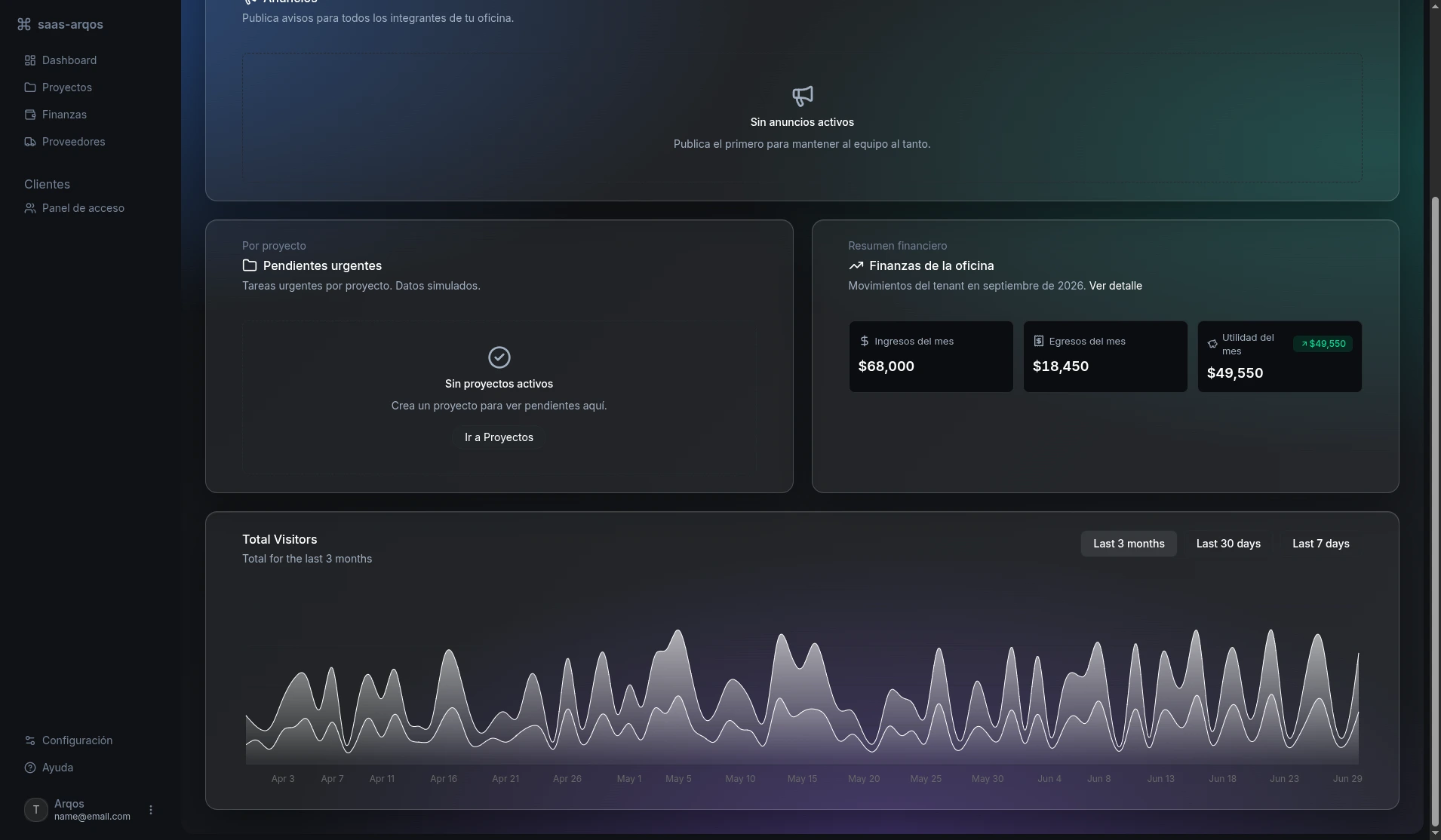Click the megaphone icon above Sin anuncios activos
The height and width of the screenshot is (840, 1441).
click(803, 96)
